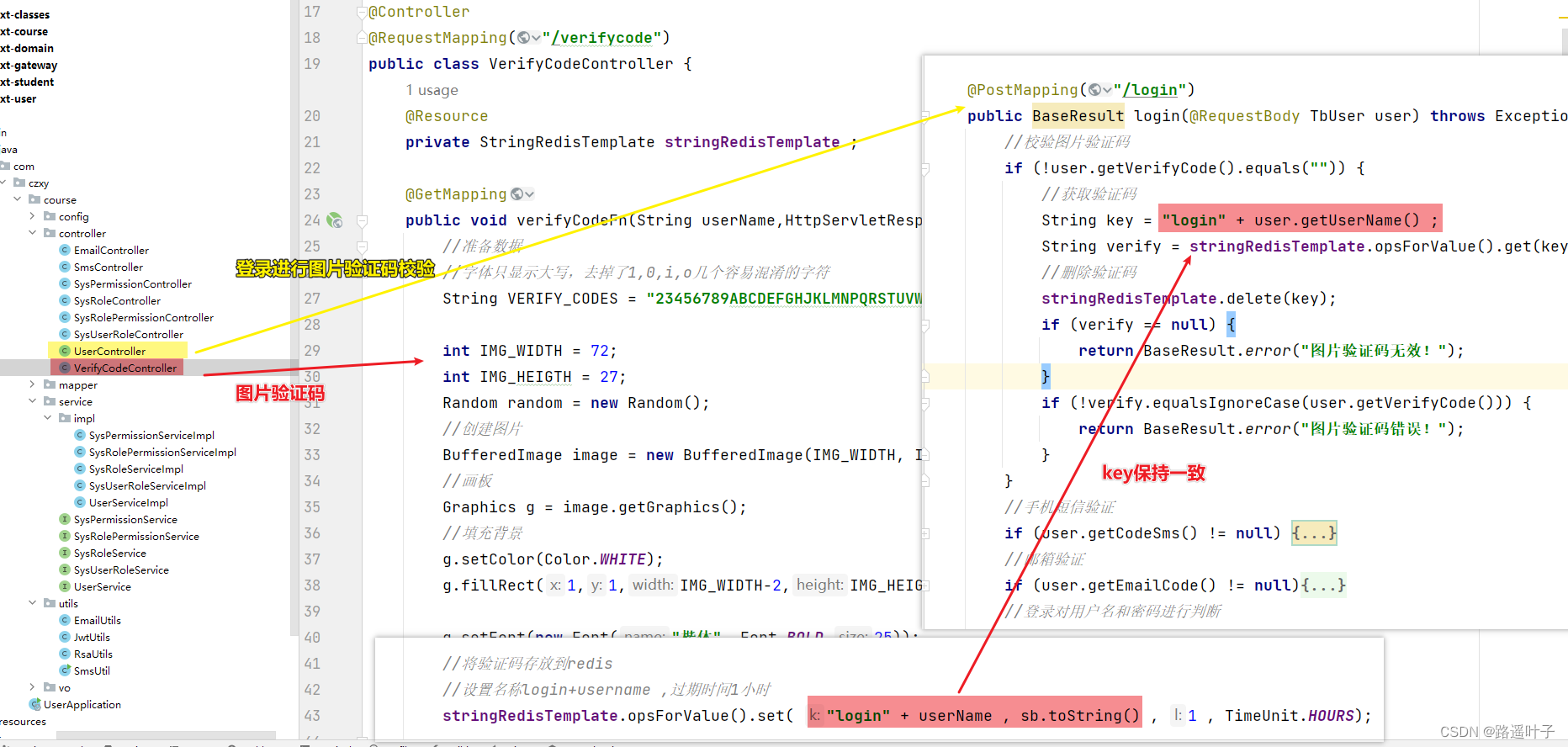The width and height of the screenshot is (1568, 747).
Task: Click the RsaUtils class icon
Action: coord(65,654)
